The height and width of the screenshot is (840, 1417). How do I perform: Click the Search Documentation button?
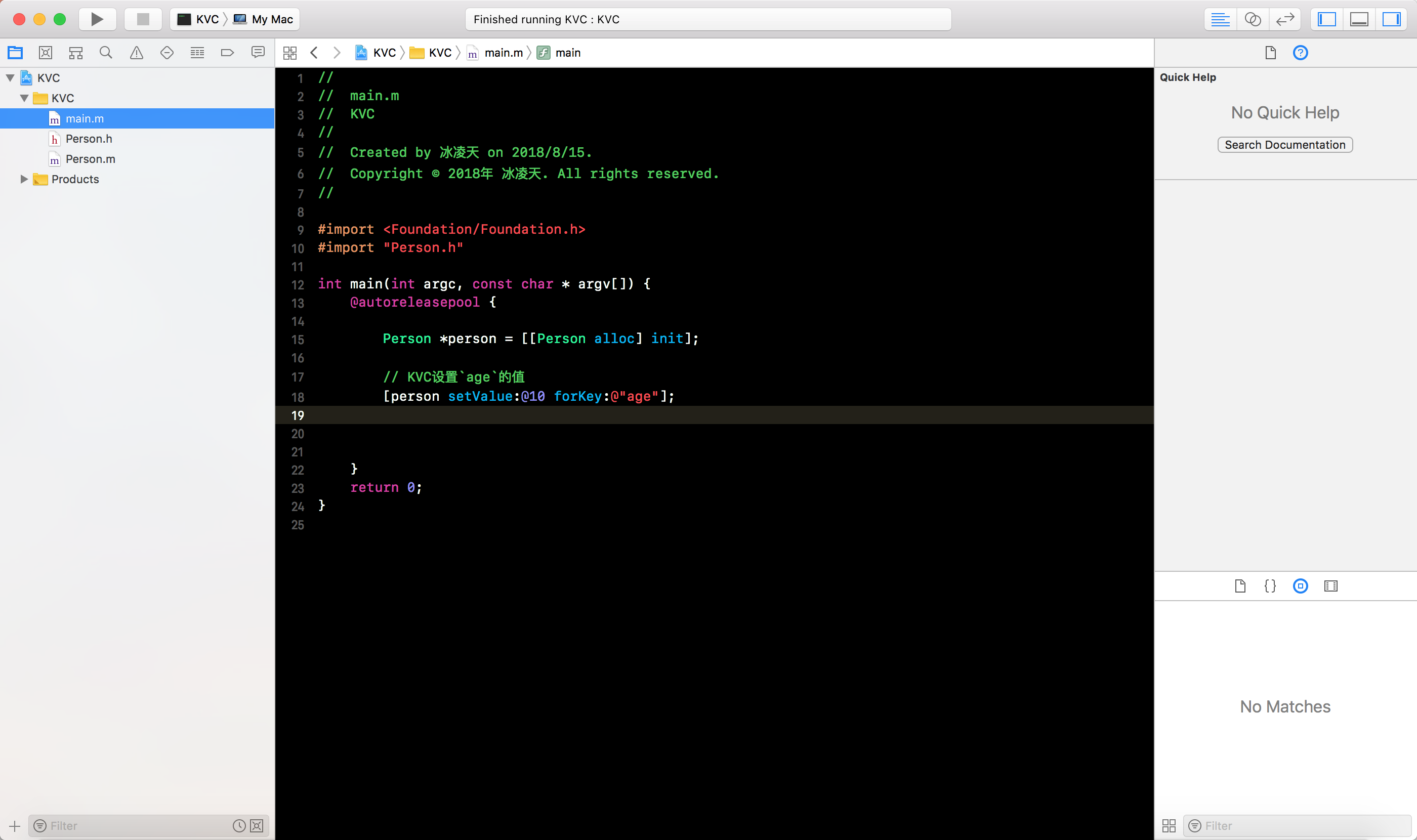pyautogui.click(x=1284, y=145)
